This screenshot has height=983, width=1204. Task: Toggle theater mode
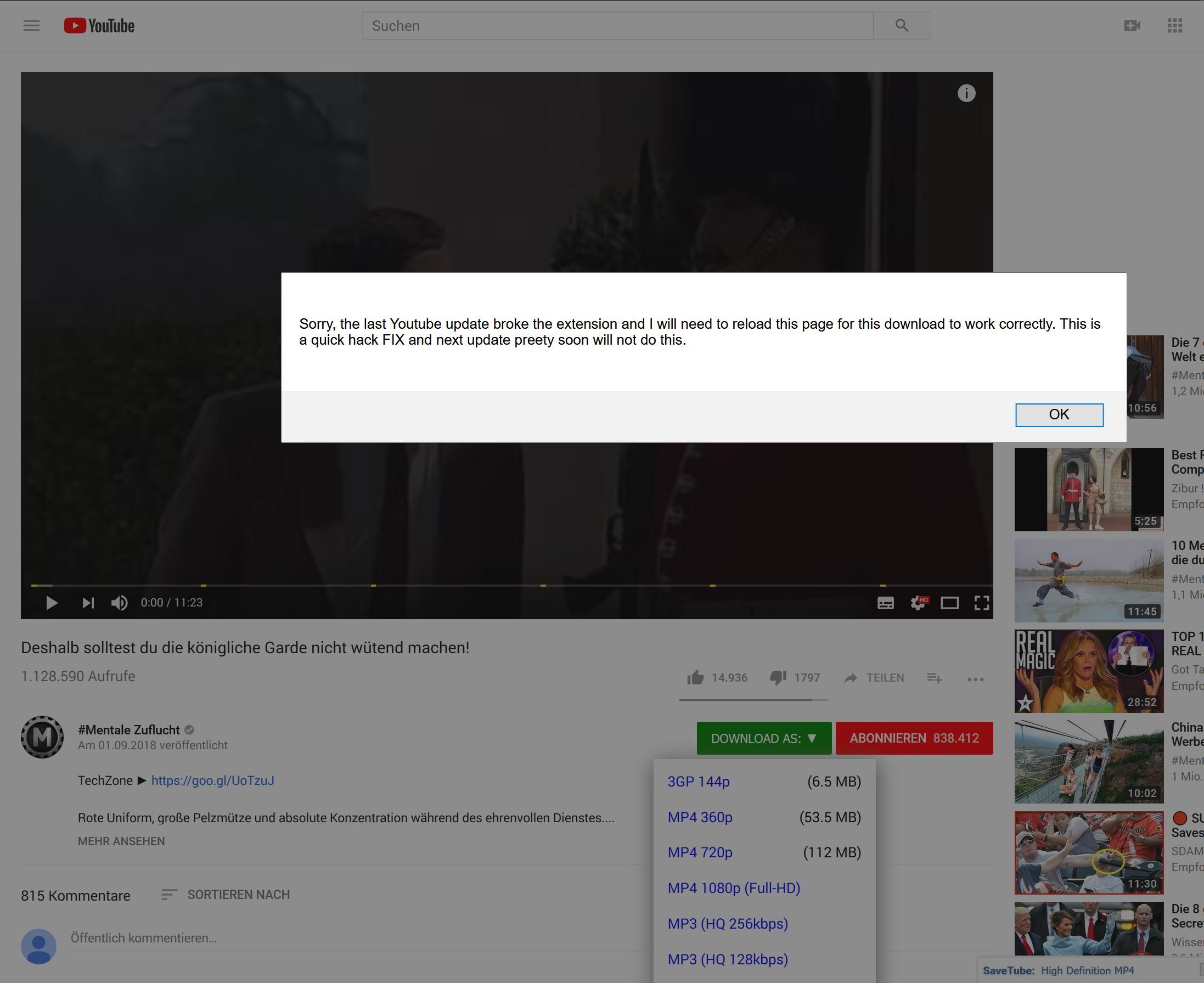click(x=949, y=603)
